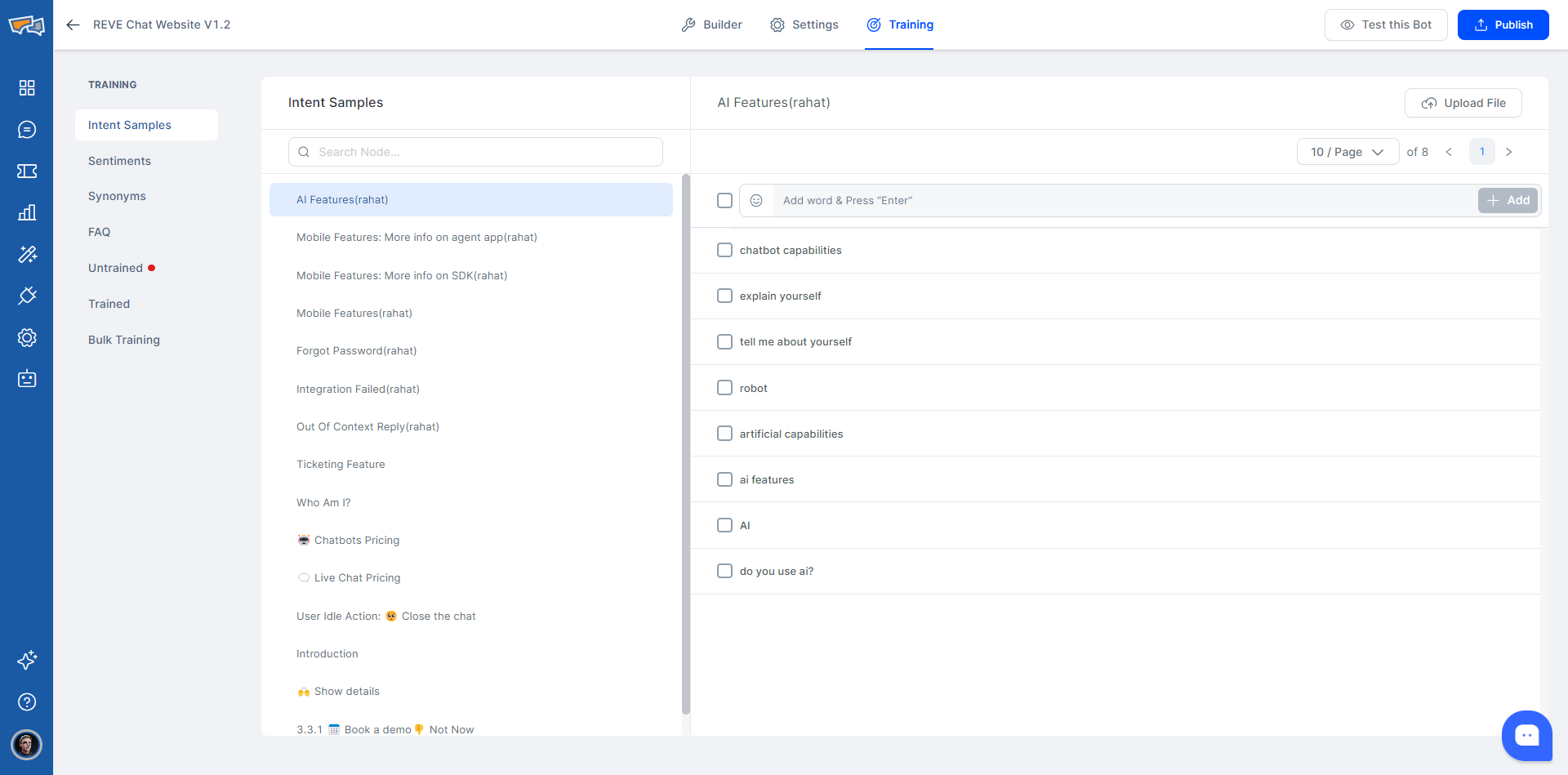1568x775 pixels.
Task: Go back using the left arrow
Action: coord(73,24)
